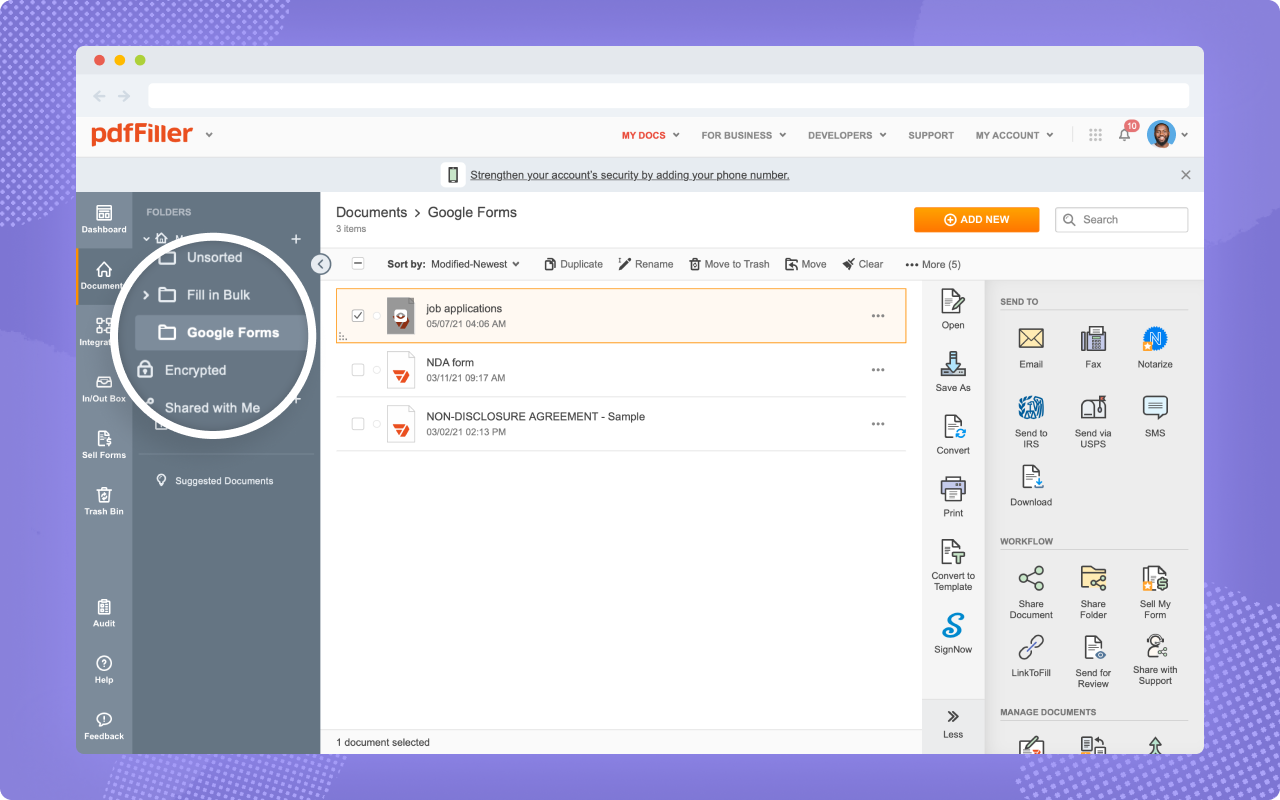Click the ADD NEW button
The height and width of the screenshot is (800, 1280).
pos(976,219)
